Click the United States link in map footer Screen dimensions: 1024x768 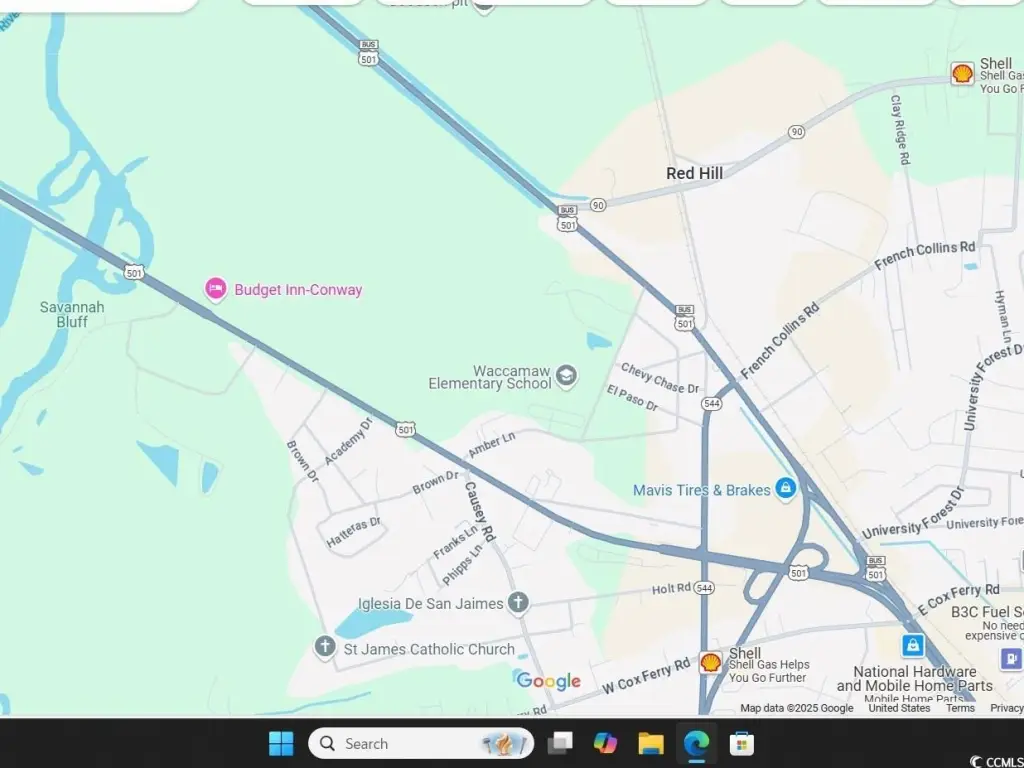point(899,708)
